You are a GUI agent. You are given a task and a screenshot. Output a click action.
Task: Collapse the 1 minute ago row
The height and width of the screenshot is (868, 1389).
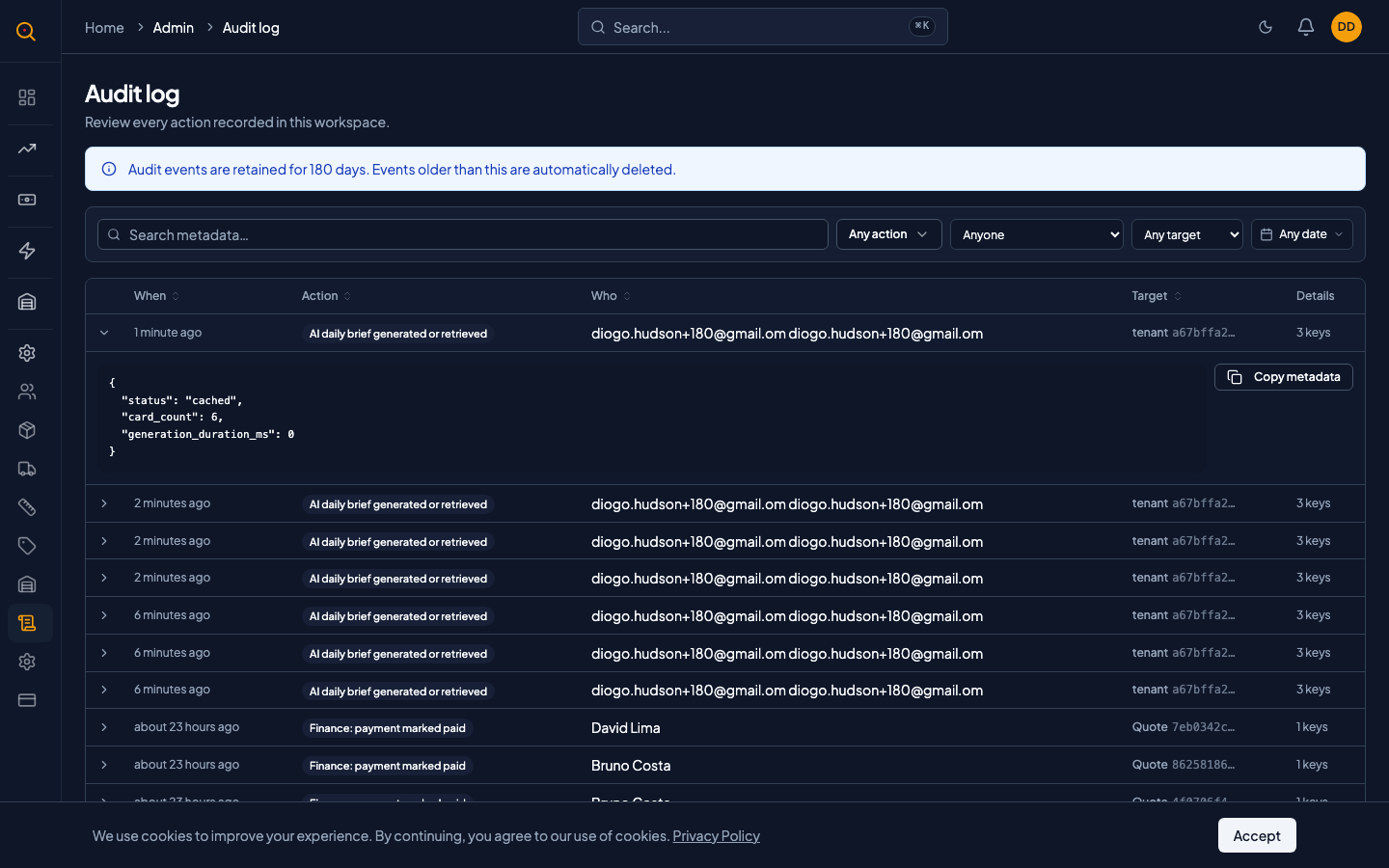tap(104, 333)
